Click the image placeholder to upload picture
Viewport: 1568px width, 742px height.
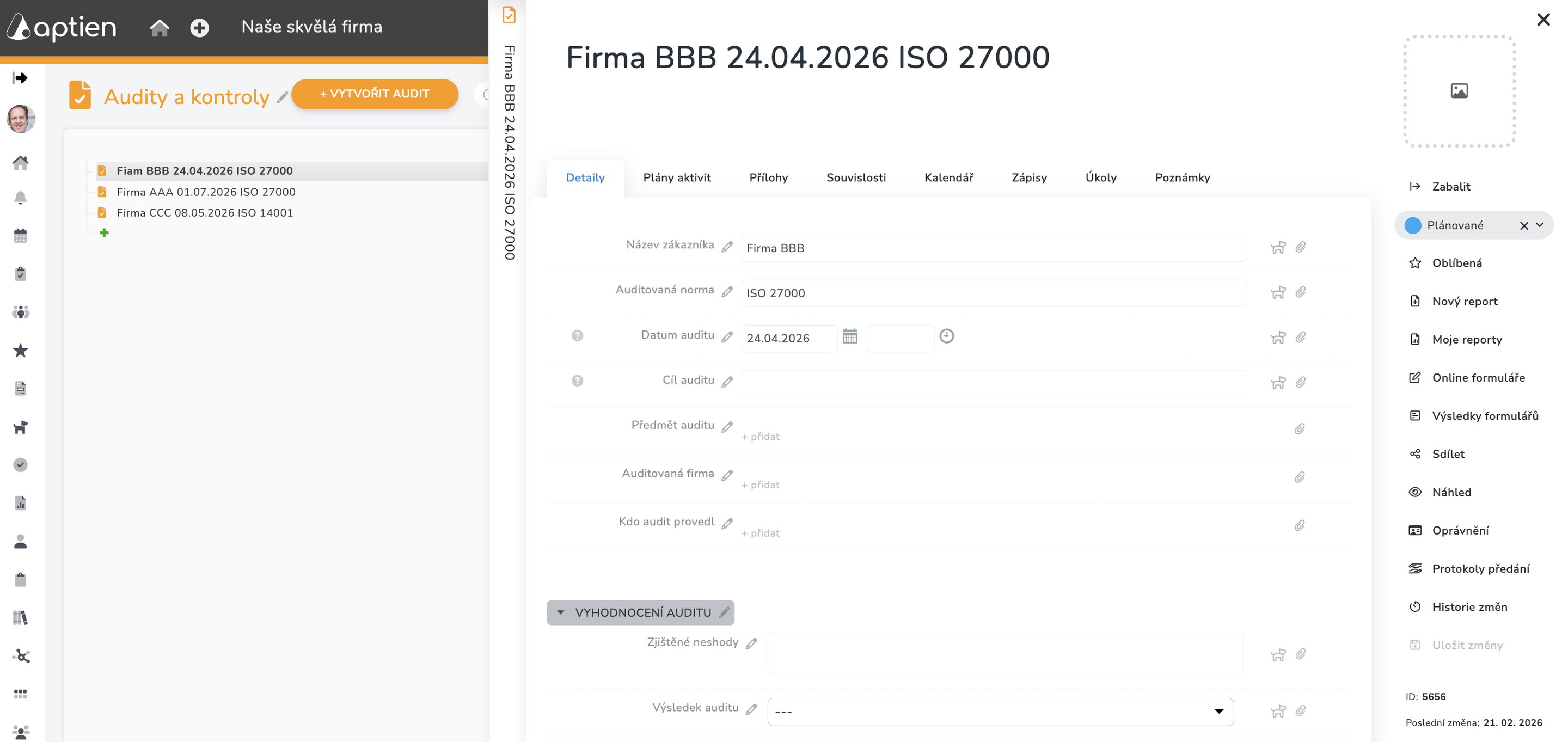1459,91
